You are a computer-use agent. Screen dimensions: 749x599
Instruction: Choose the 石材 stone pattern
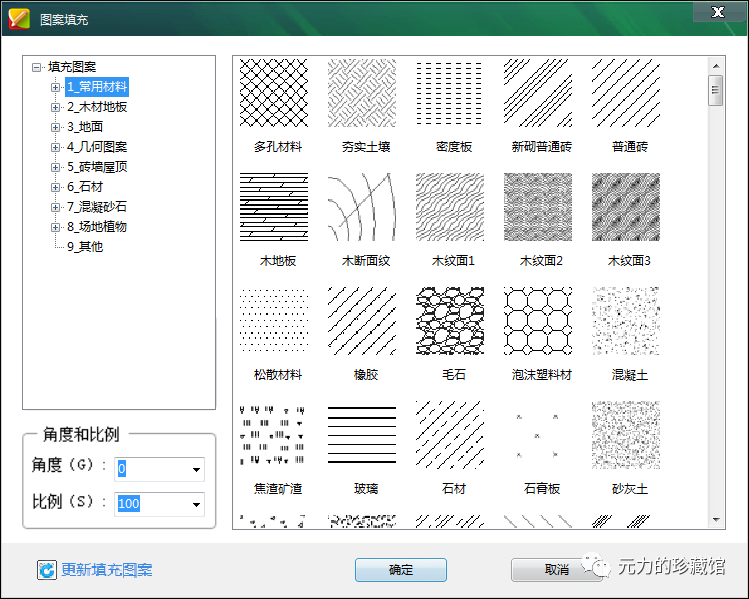pos(449,435)
